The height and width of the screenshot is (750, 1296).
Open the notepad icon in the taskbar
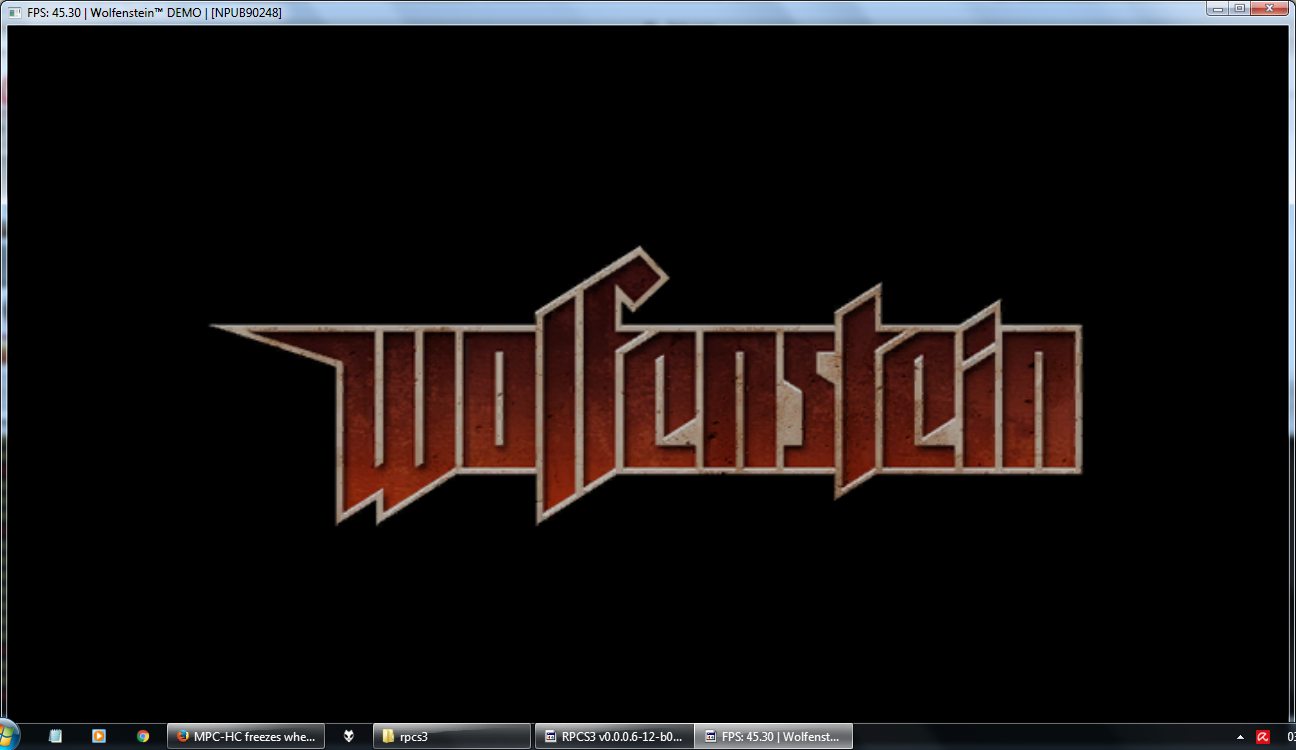click(x=56, y=736)
